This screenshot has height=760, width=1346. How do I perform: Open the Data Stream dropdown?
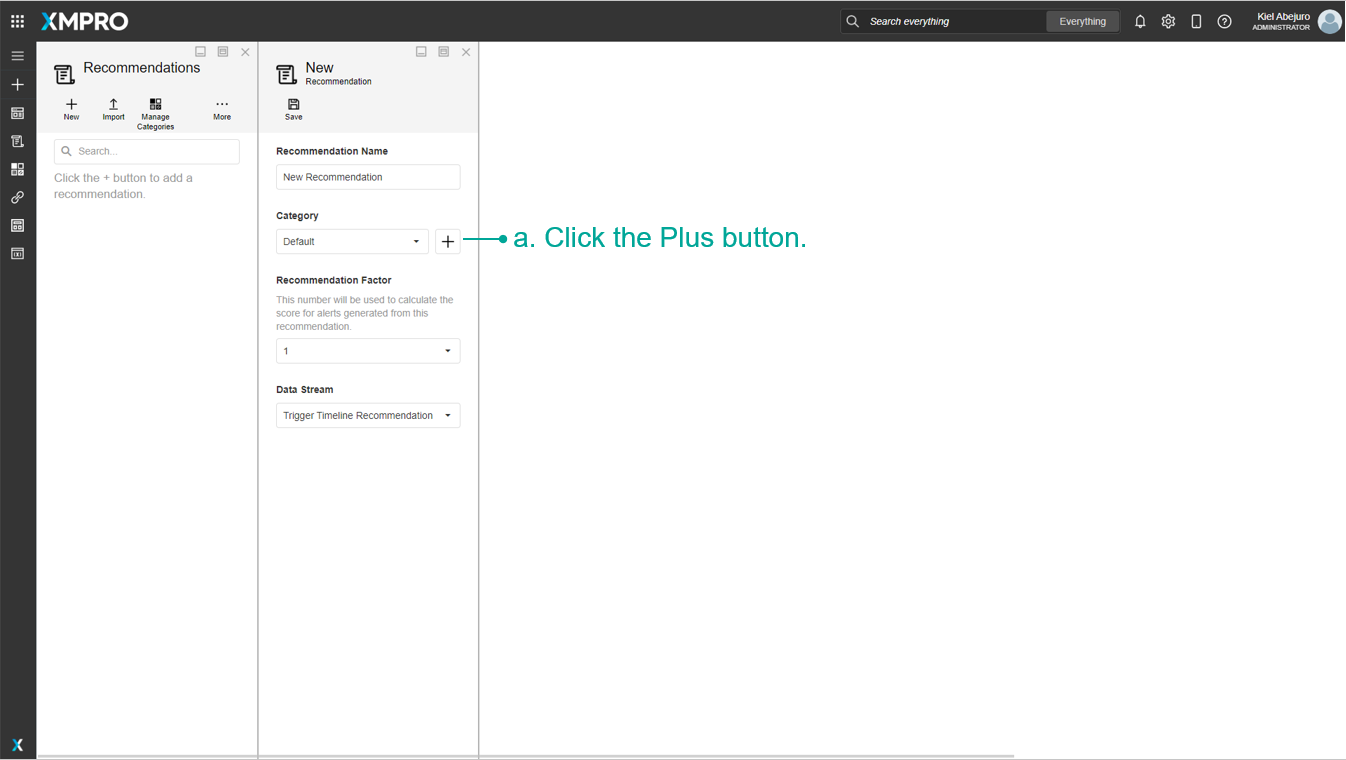pyautogui.click(x=368, y=416)
